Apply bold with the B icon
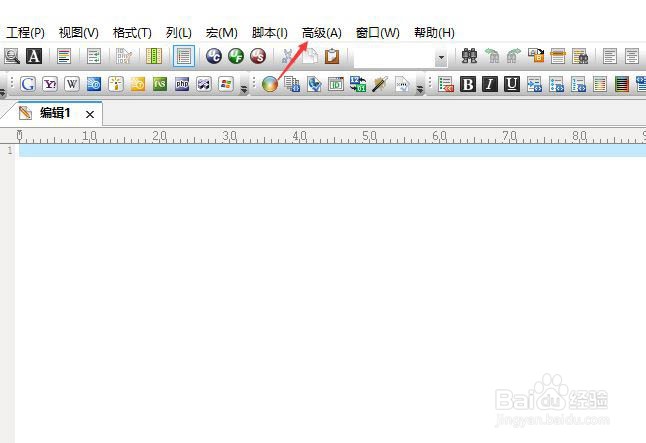 click(468, 84)
